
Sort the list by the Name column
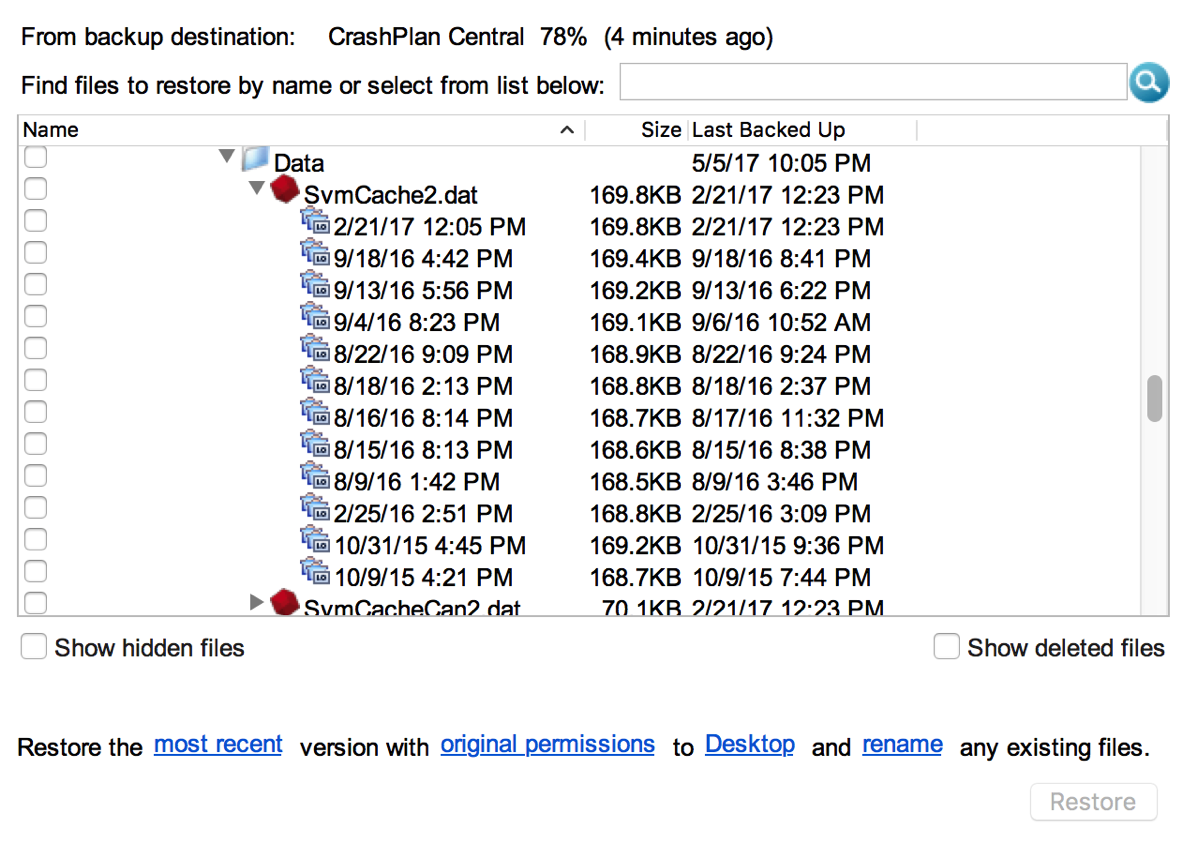(x=300, y=130)
